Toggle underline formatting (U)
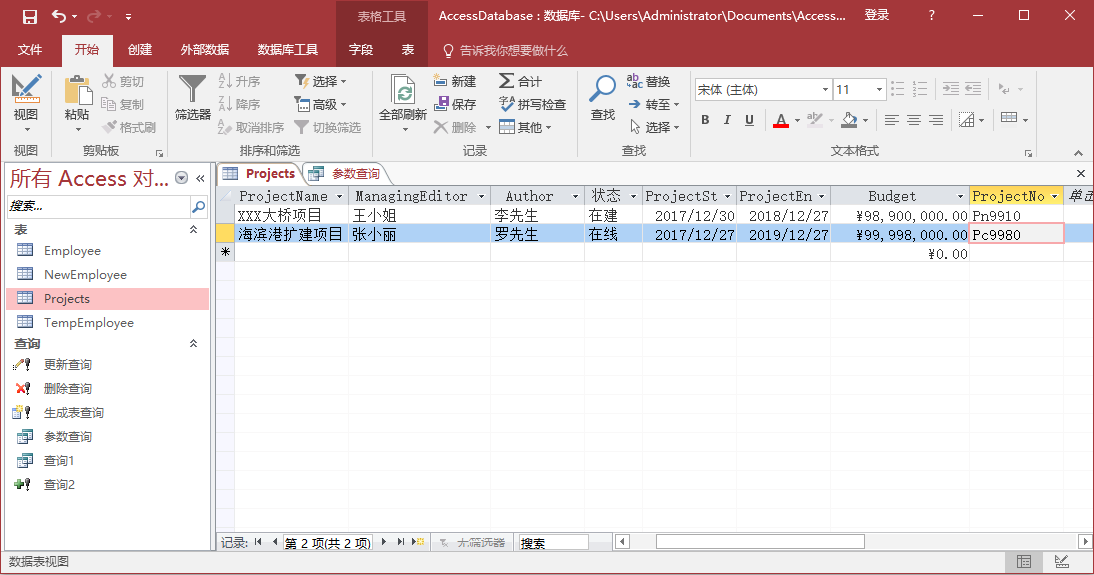Screen dimensions: 1094x575 point(750,120)
